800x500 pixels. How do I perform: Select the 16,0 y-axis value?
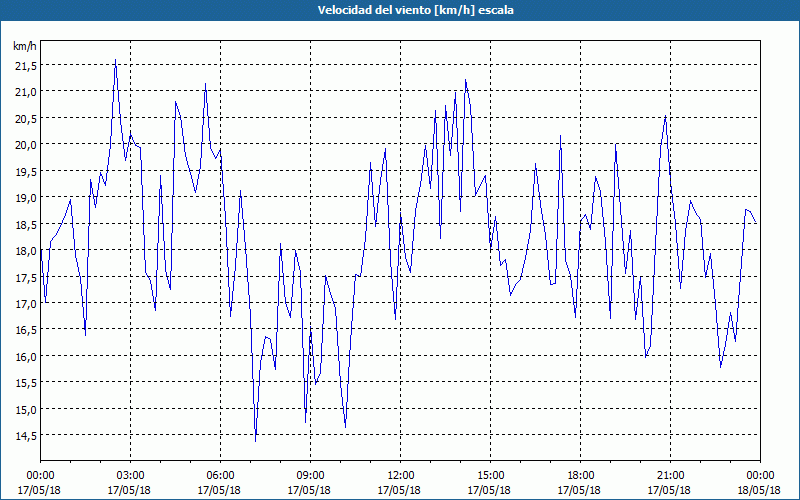click(x=26, y=357)
